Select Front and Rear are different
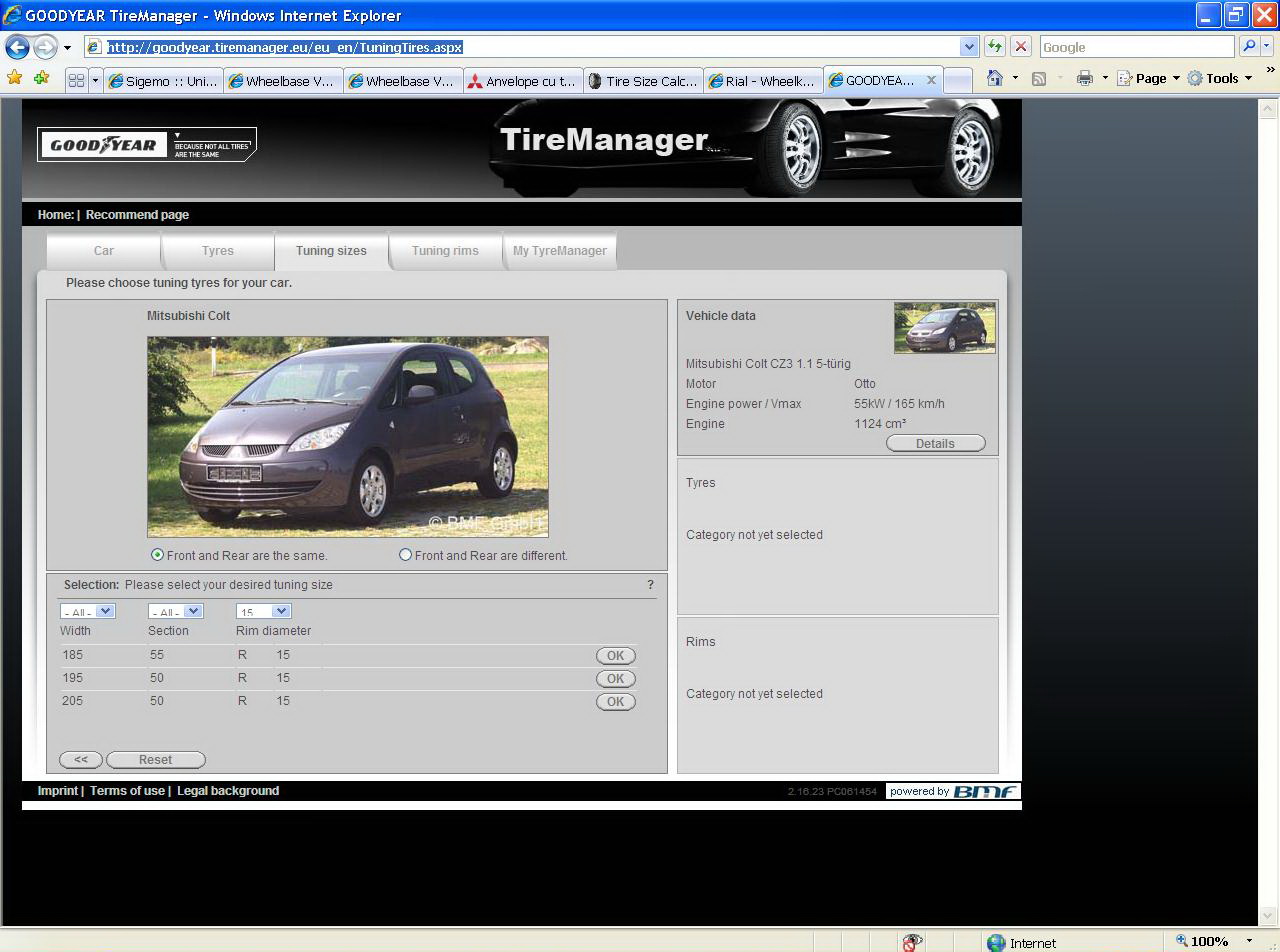The image size is (1280, 952). point(405,555)
